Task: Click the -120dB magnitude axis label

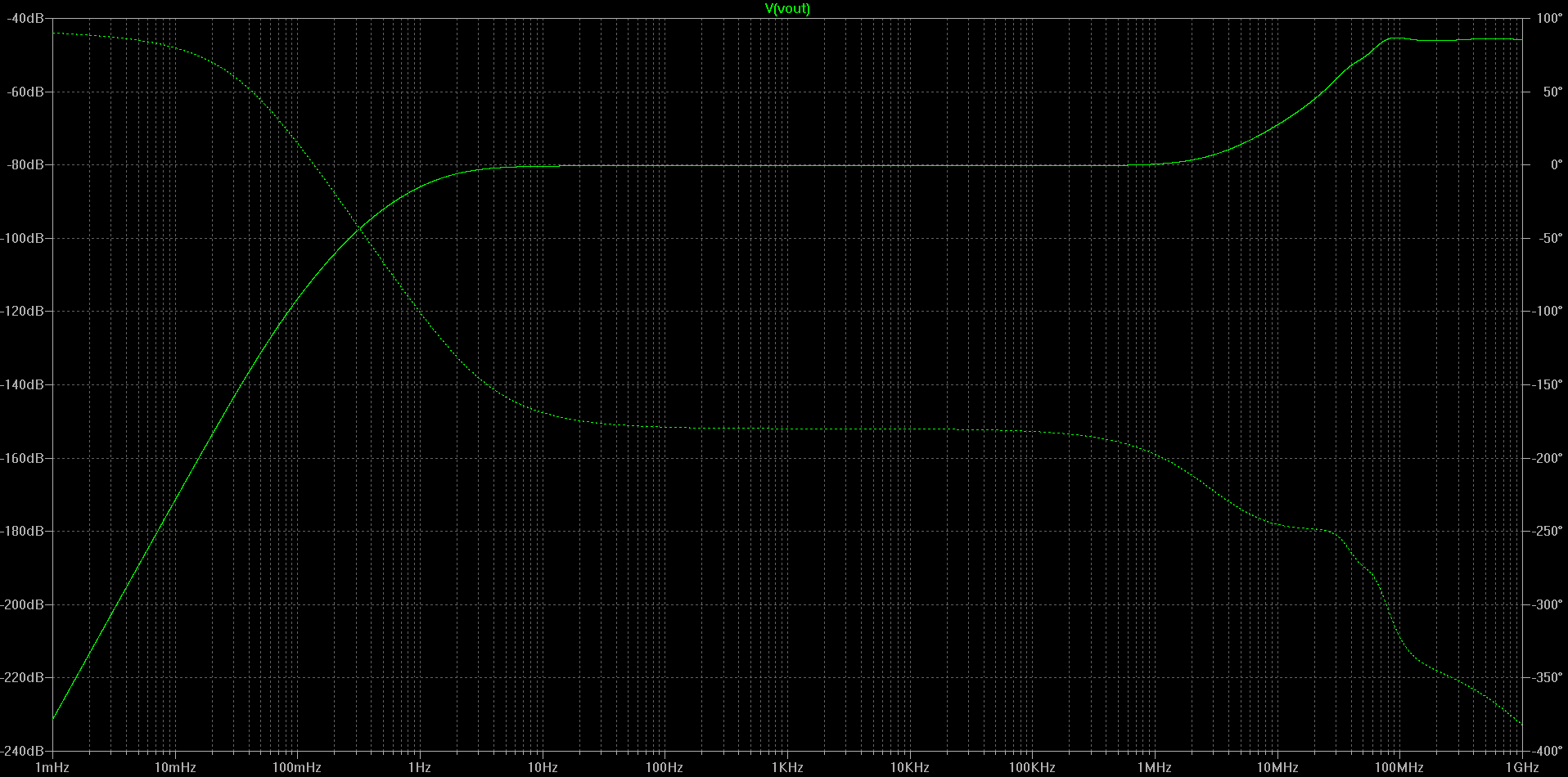Action: (x=23, y=311)
